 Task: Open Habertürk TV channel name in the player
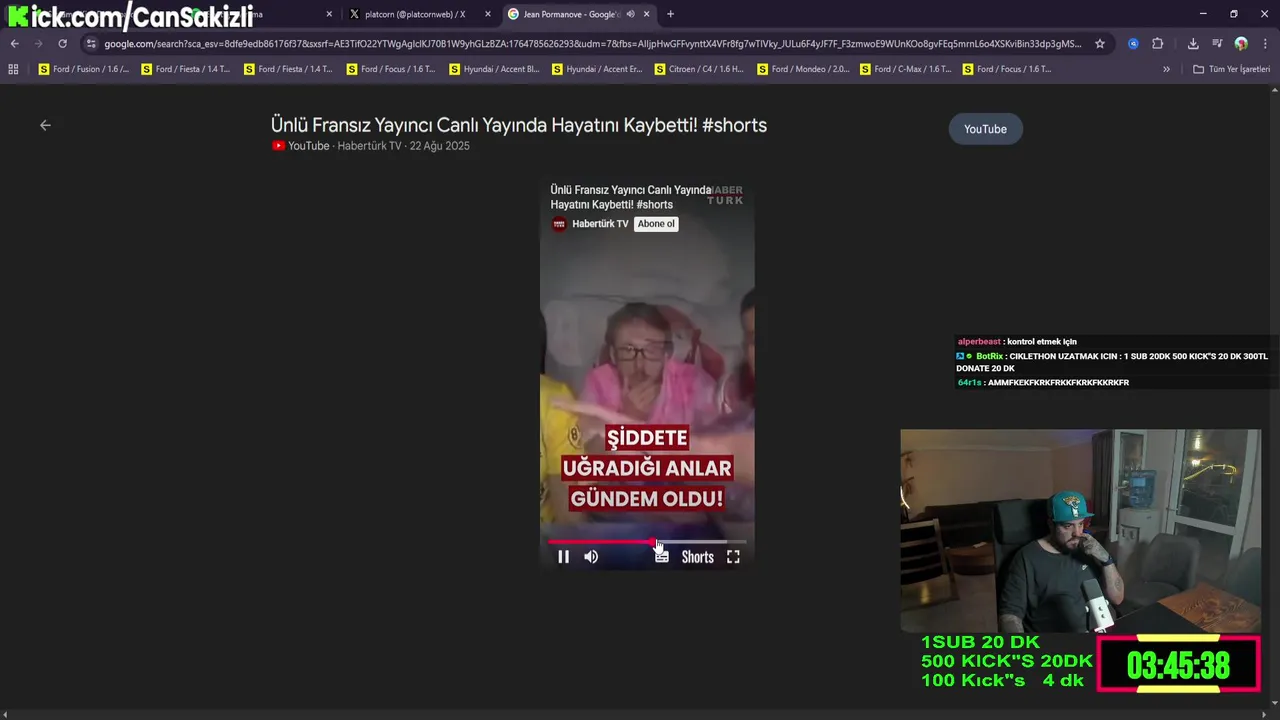600,224
